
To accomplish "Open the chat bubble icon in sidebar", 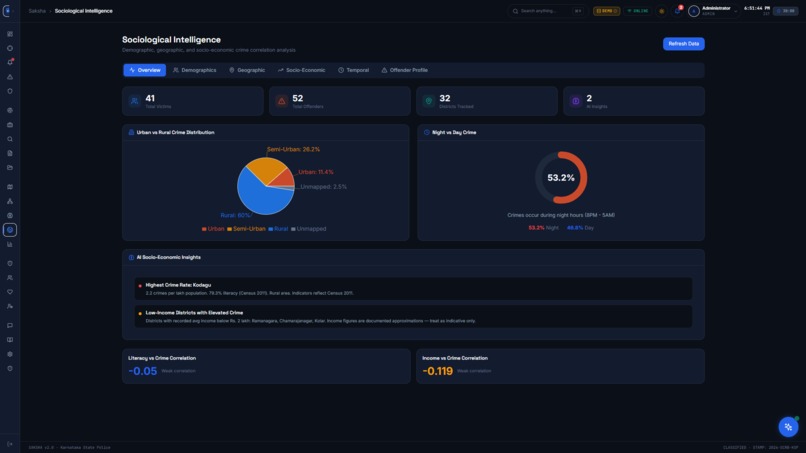I will 10,325.
